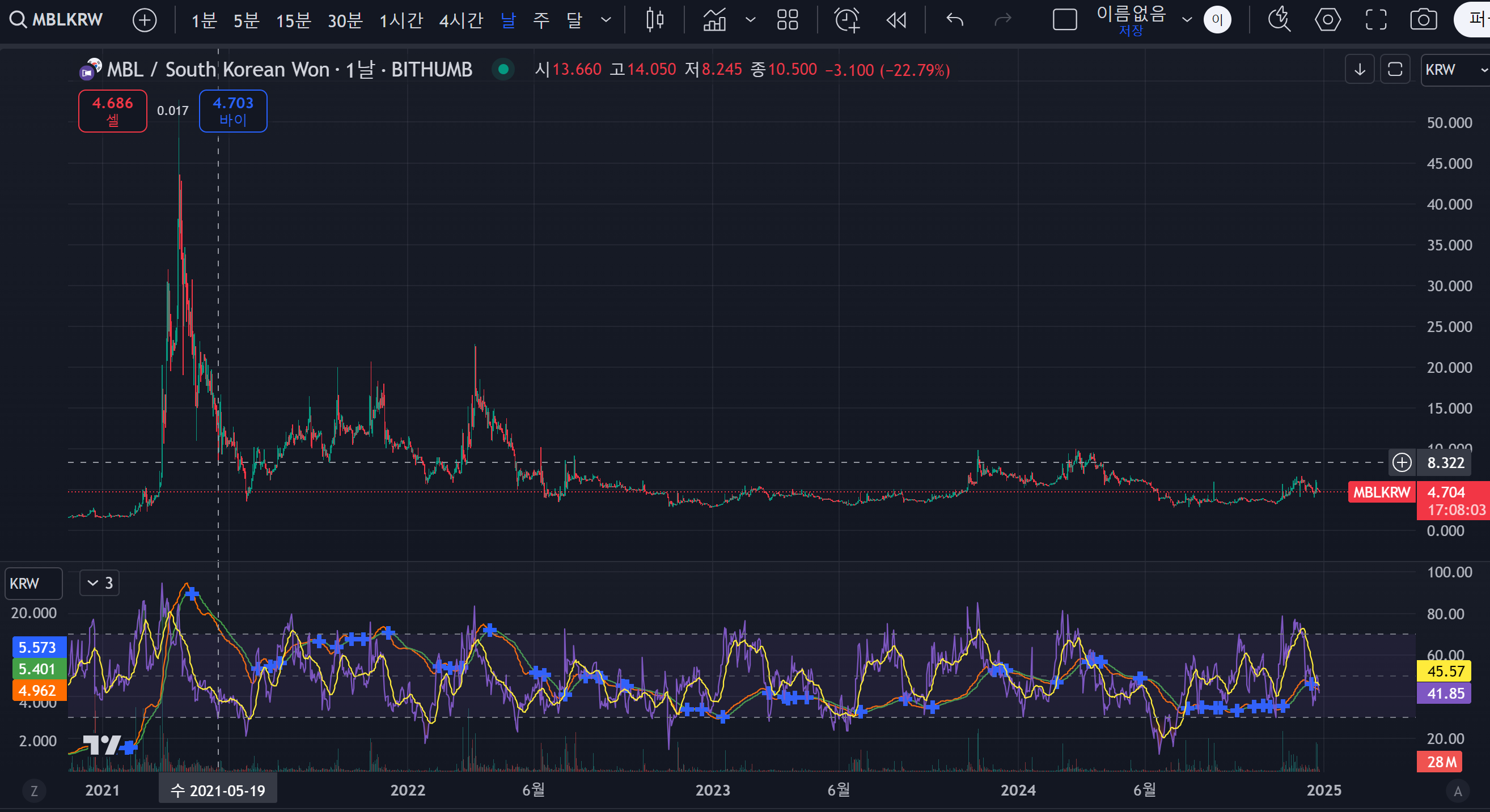This screenshot has width=1490, height=812.
Task: Expand the timeframe list chevron
Action: pos(606,20)
